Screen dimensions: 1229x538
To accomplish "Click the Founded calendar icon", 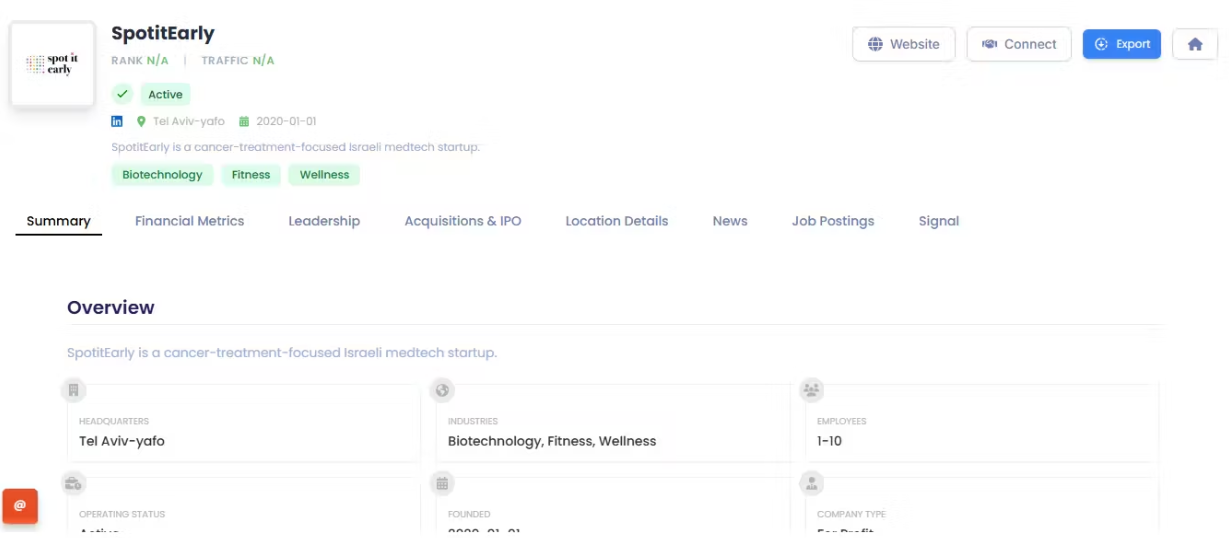I will [442, 483].
